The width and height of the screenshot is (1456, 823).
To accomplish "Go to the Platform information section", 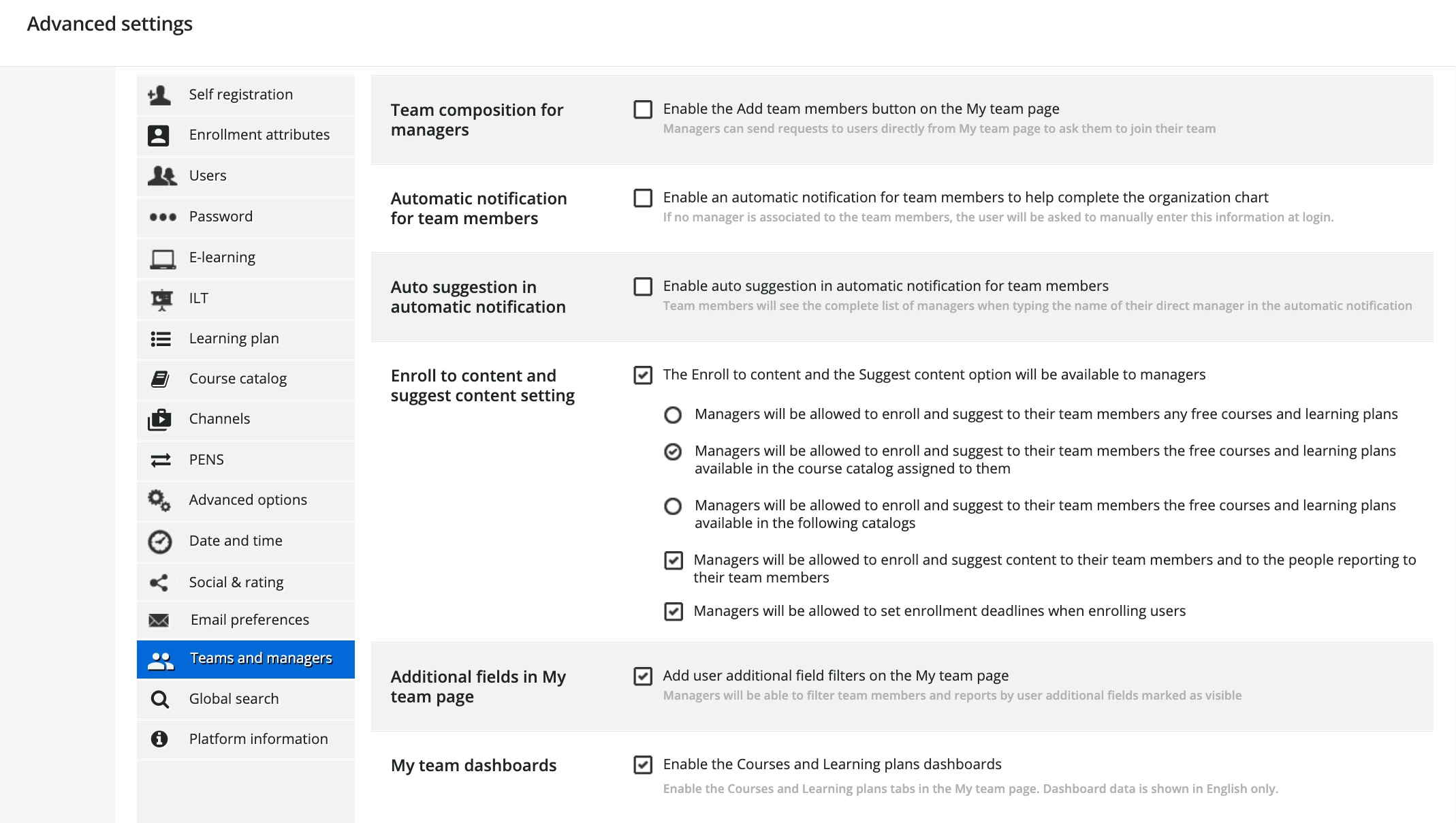I will tap(258, 739).
